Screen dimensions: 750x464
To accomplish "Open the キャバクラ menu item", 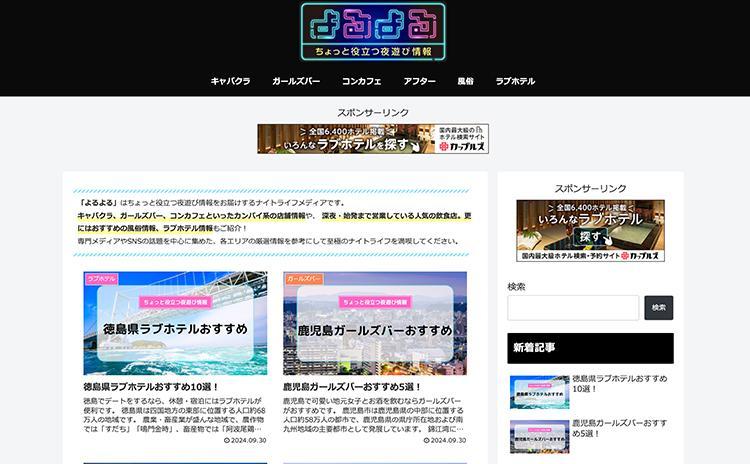I will (231, 81).
